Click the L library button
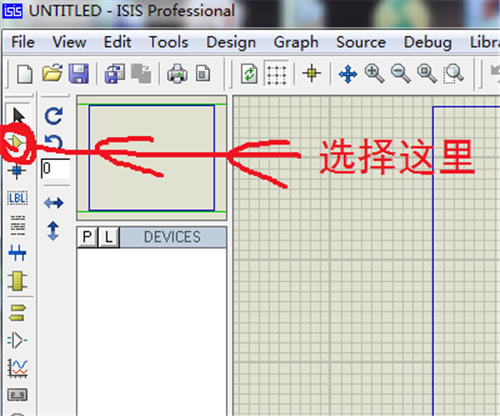This screenshot has height=416, width=500. coord(108,237)
